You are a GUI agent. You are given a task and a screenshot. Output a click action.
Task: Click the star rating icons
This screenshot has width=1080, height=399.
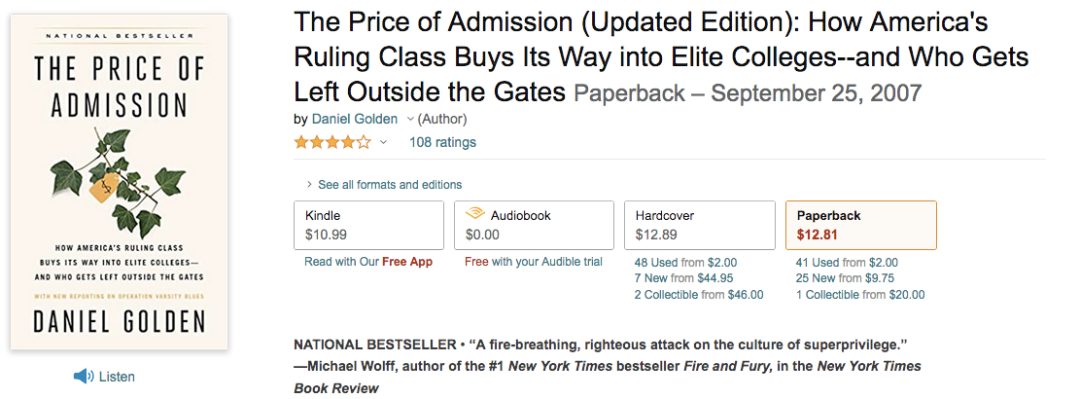coord(333,143)
